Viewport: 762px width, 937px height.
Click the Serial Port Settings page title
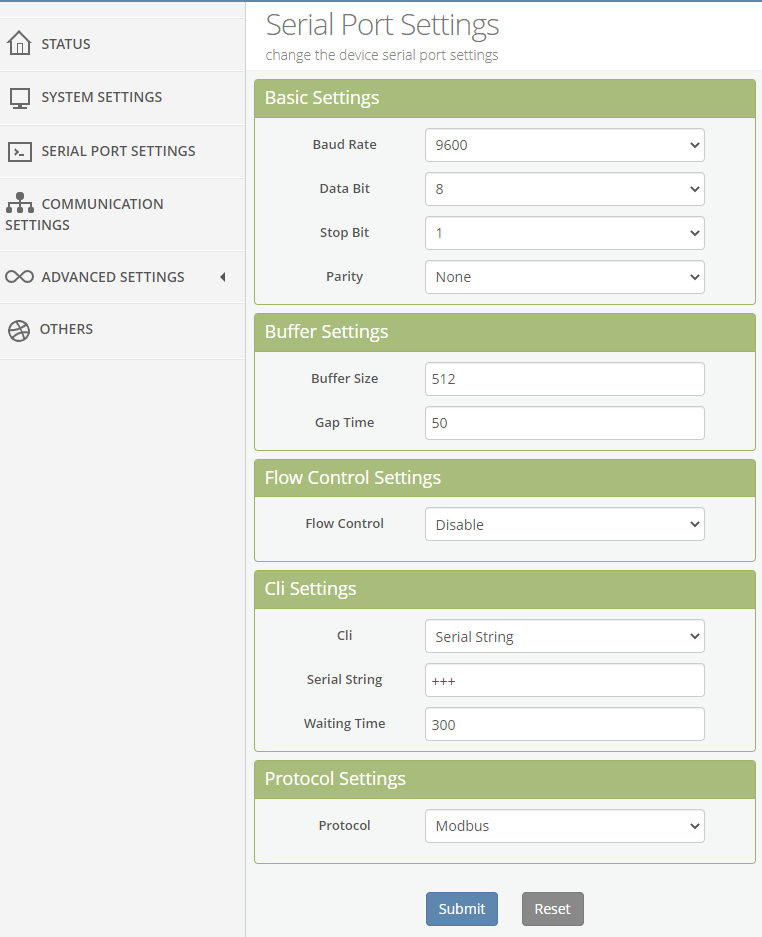point(382,26)
